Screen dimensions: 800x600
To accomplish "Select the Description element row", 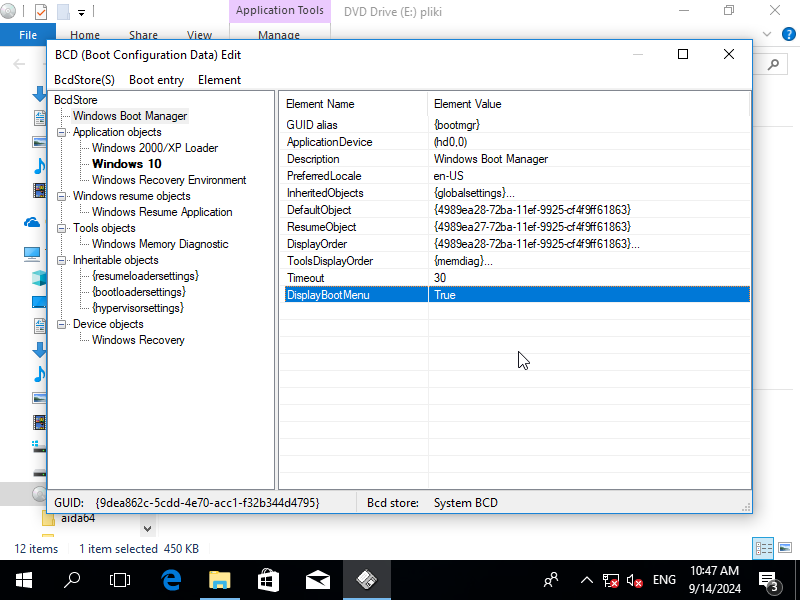I will [x=517, y=159].
